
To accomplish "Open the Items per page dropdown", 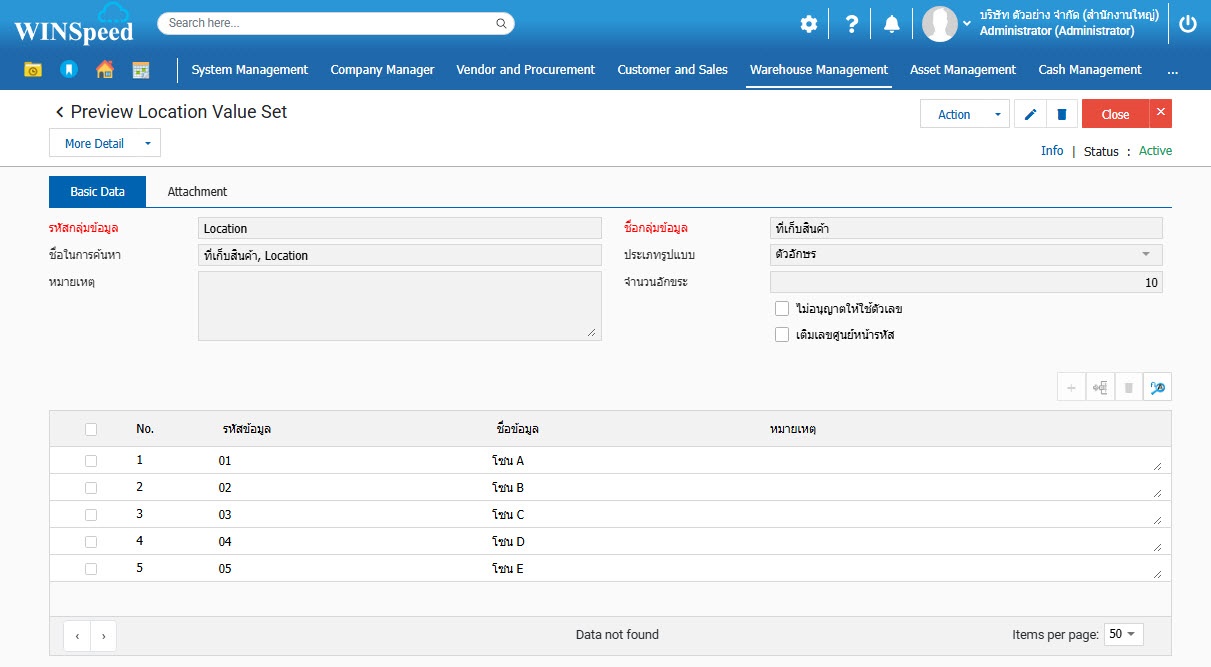I will click(1123, 634).
